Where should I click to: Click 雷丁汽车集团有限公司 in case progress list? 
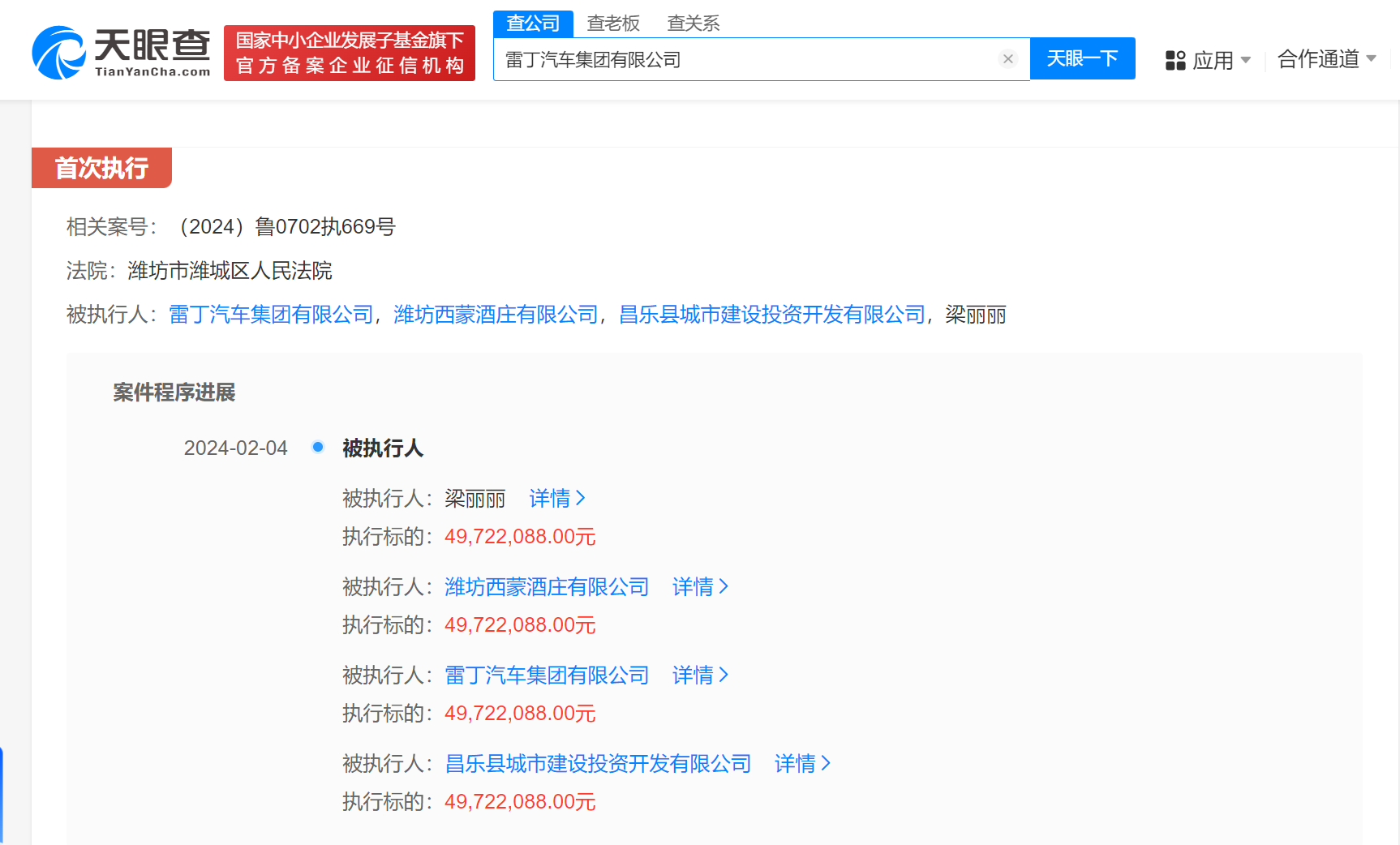(x=547, y=675)
